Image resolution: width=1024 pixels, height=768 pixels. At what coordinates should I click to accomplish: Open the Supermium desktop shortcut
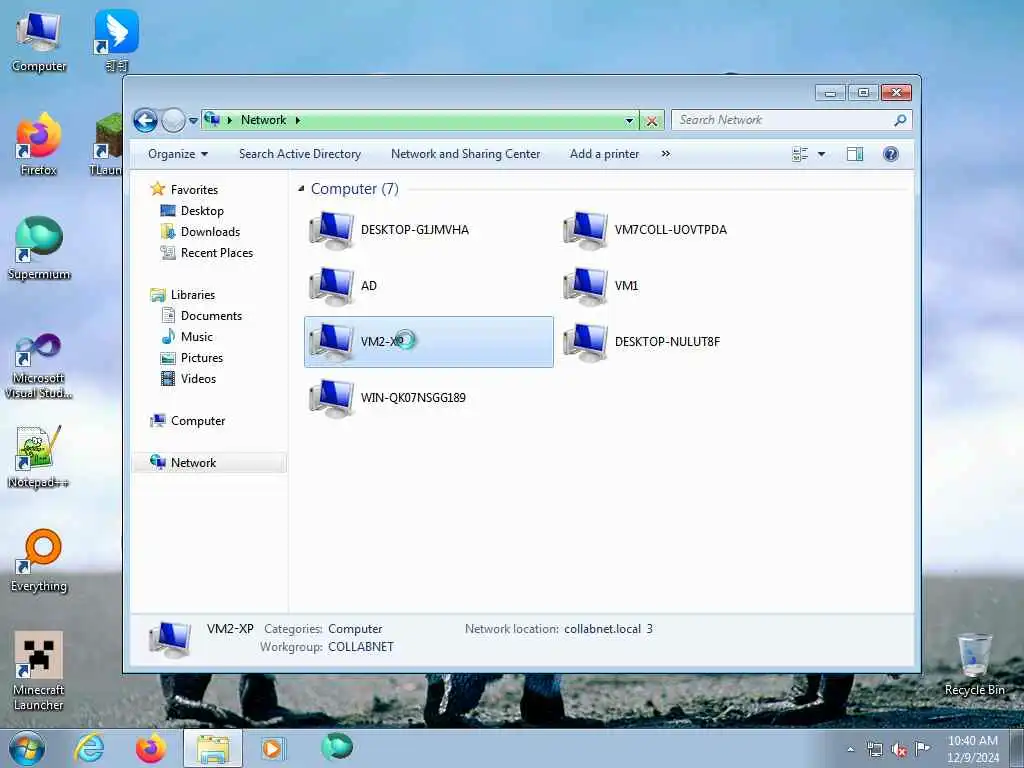pyautogui.click(x=39, y=249)
